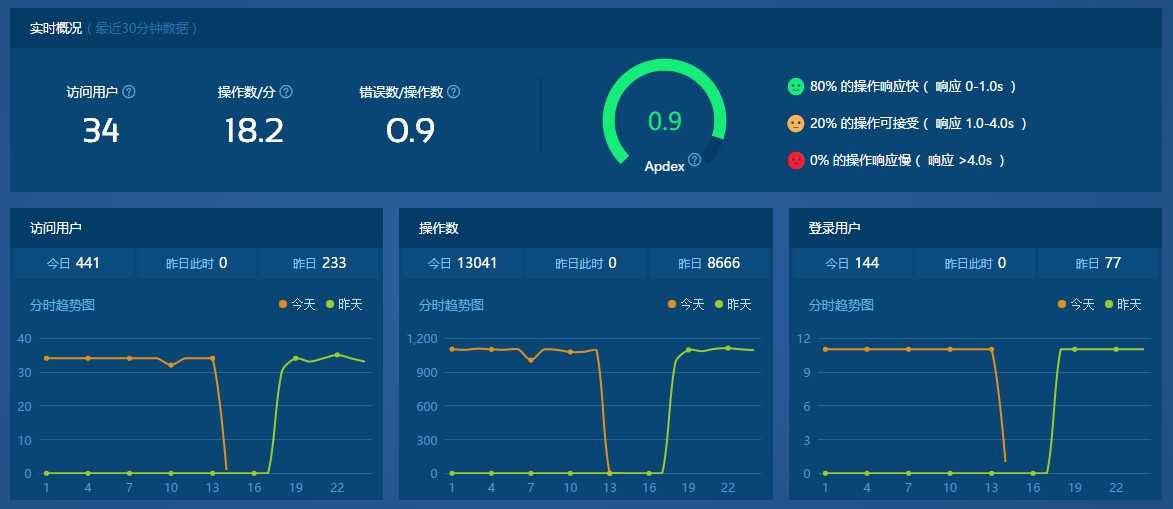Viewport: 1173px width, 509px height.
Task: Click help icon beside Apdex label
Action: click(x=694, y=159)
